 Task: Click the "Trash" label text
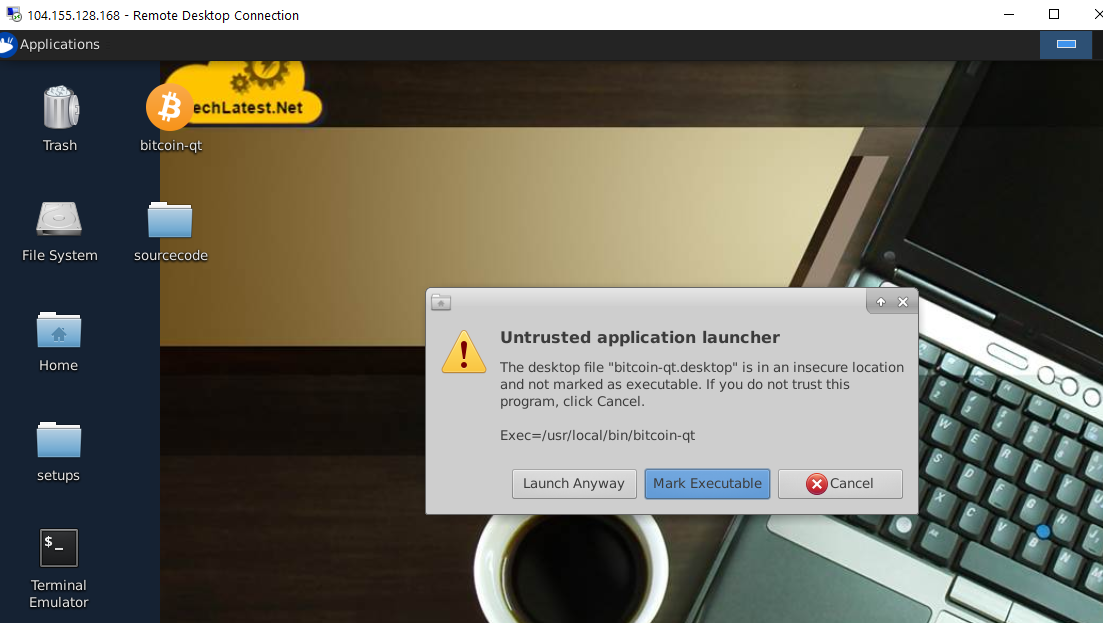60,146
